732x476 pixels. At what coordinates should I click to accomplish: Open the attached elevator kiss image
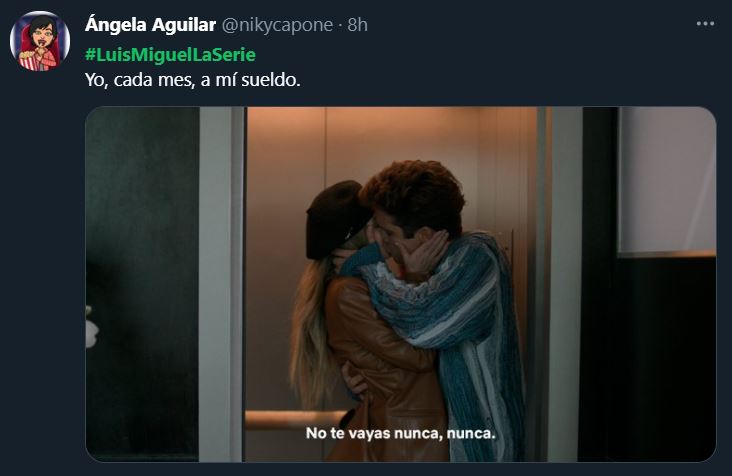coord(401,284)
